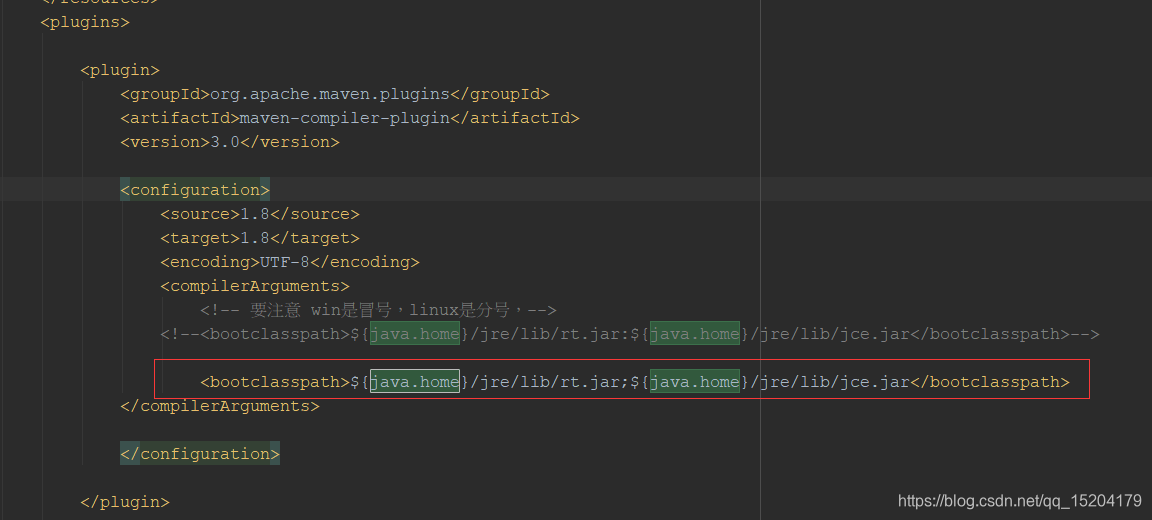Click the closing compilerArguments tag

(220, 405)
